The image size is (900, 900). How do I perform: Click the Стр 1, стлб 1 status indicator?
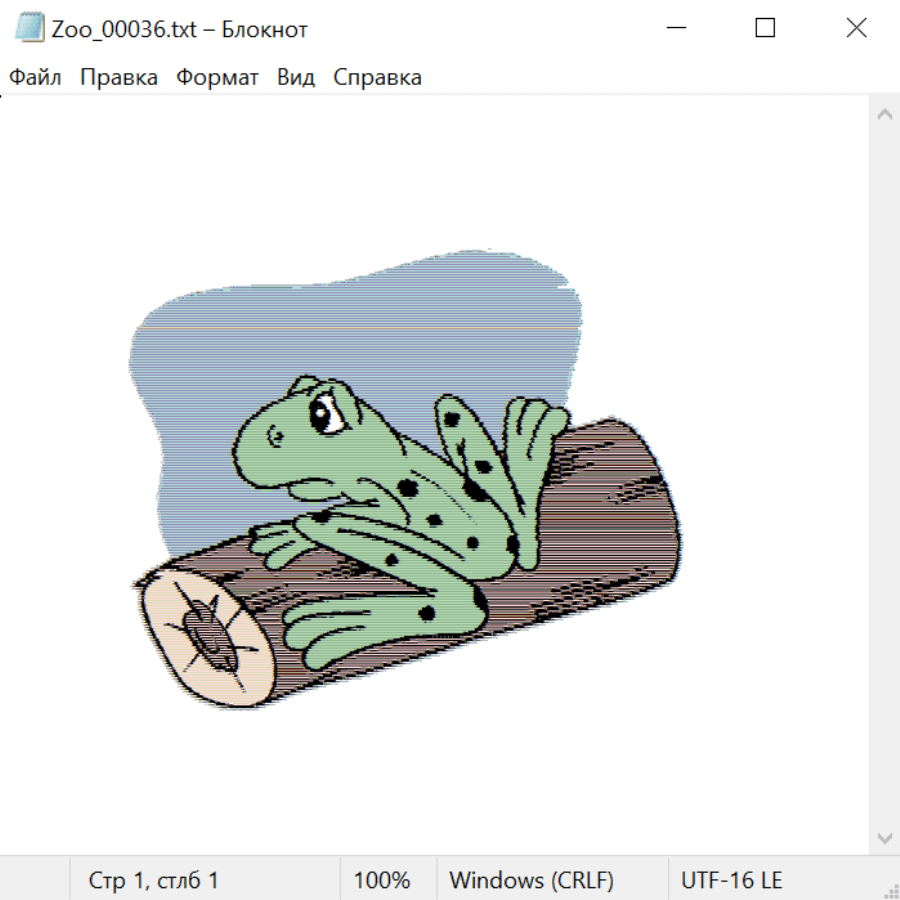click(154, 880)
